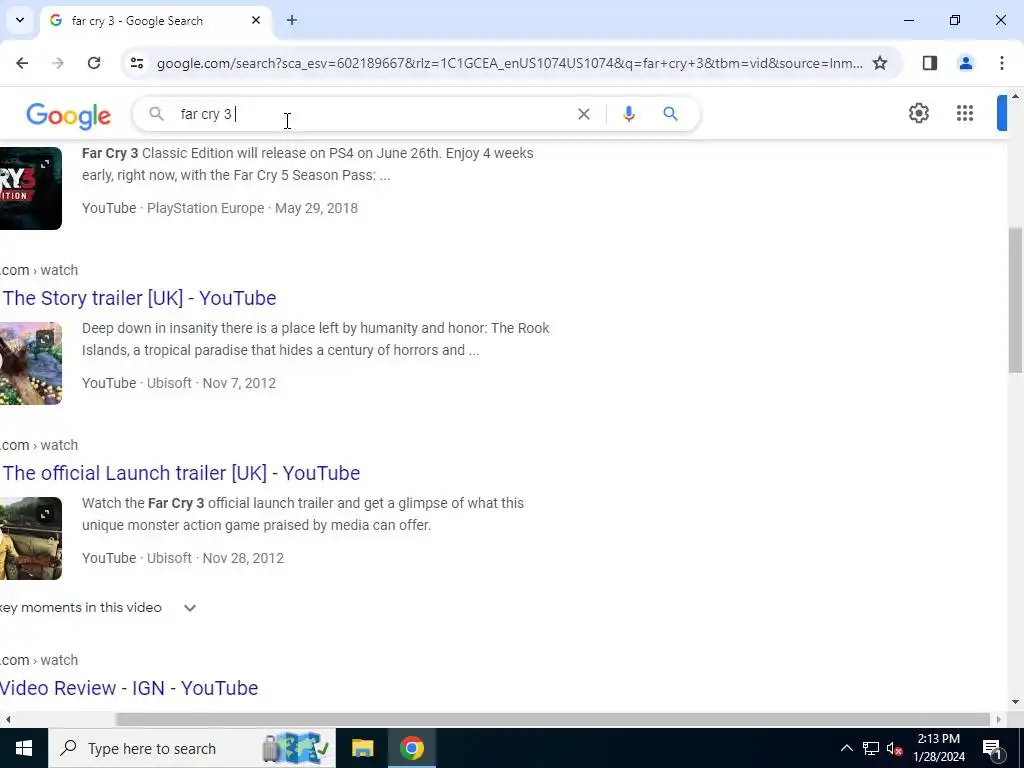Click the vertical scrollbar thumb
The width and height of the screenshot is (1024, 768).
tap(1015, 300)
